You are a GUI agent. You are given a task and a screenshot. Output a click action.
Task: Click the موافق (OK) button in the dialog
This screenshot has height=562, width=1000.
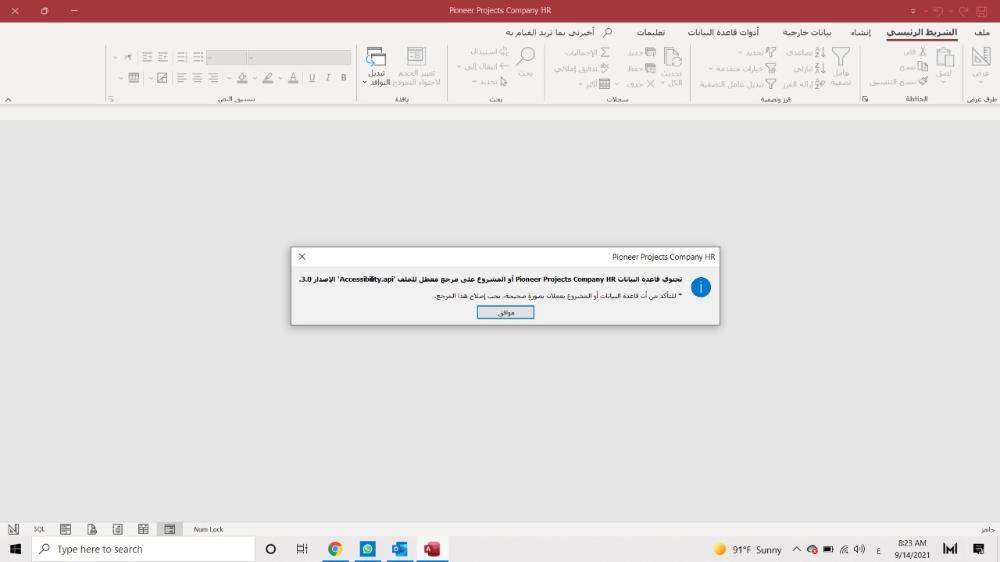pos(505,312)
